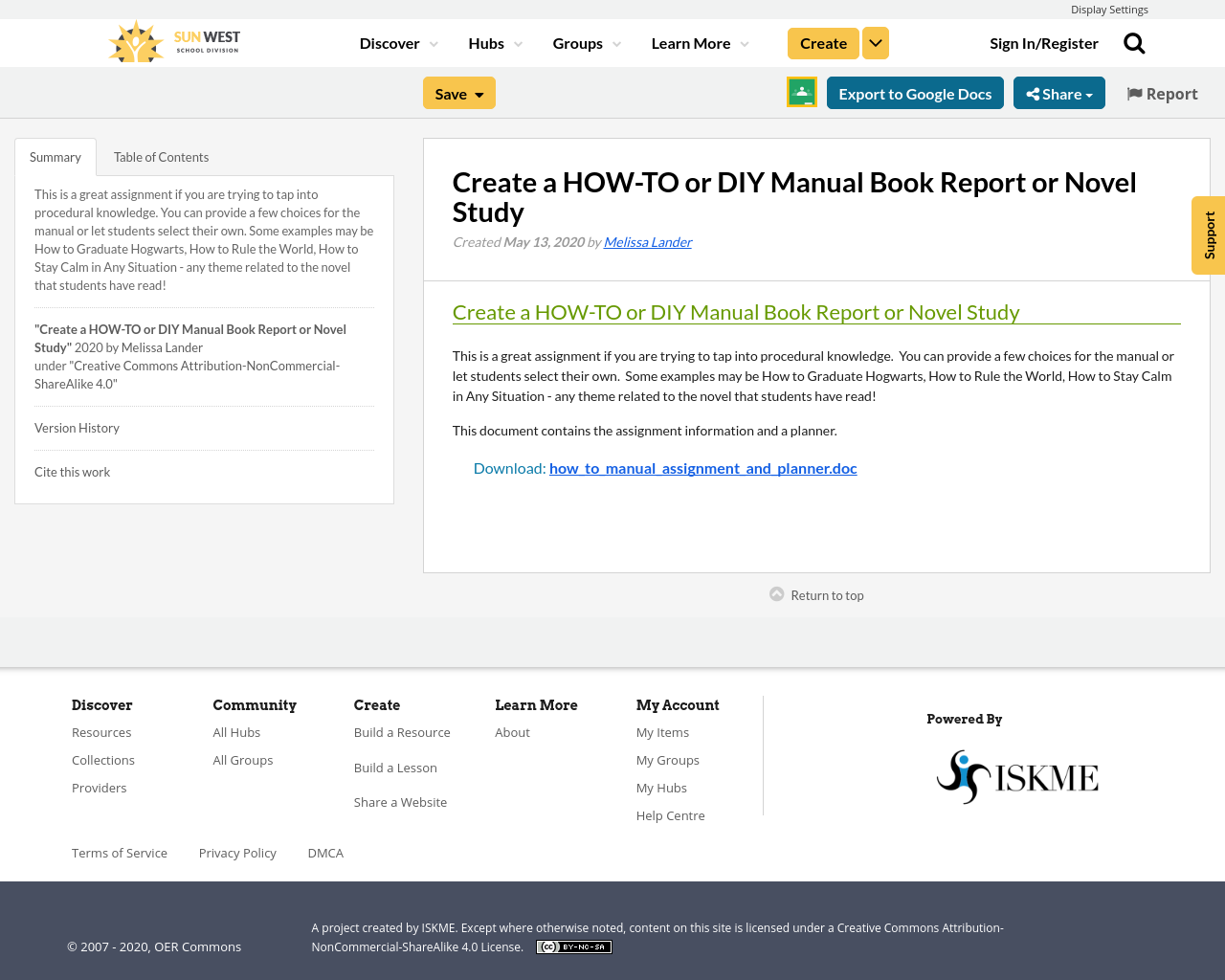
Task: Open Display Settings at top right
Action: click(x=1109, y=8)
